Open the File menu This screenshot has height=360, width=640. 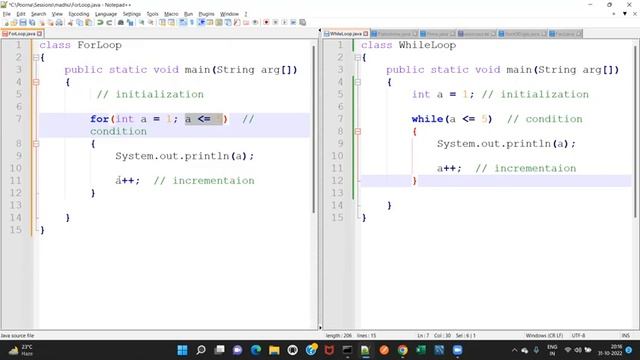7,14
